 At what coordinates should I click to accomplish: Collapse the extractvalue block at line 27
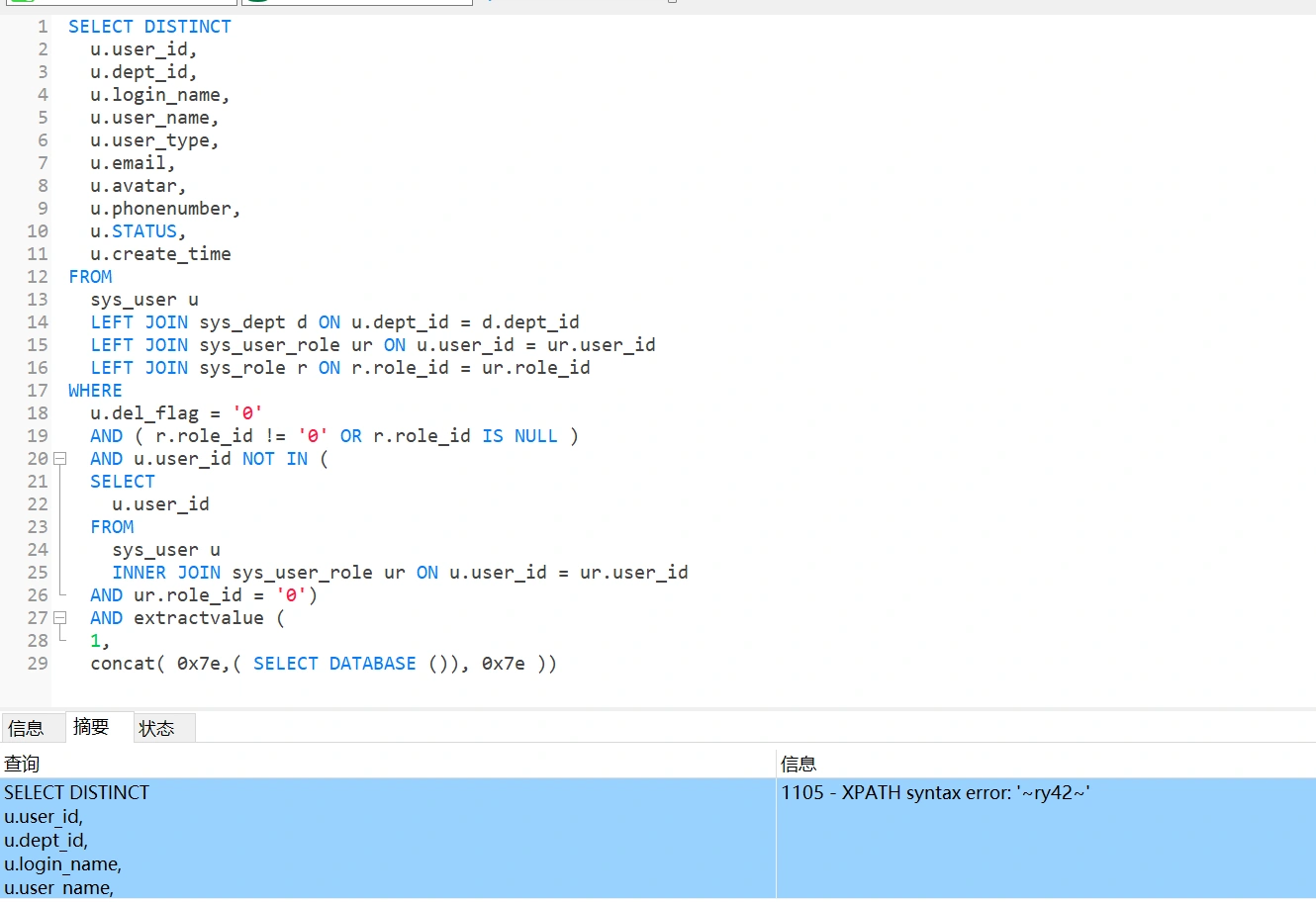pos(59,618)
